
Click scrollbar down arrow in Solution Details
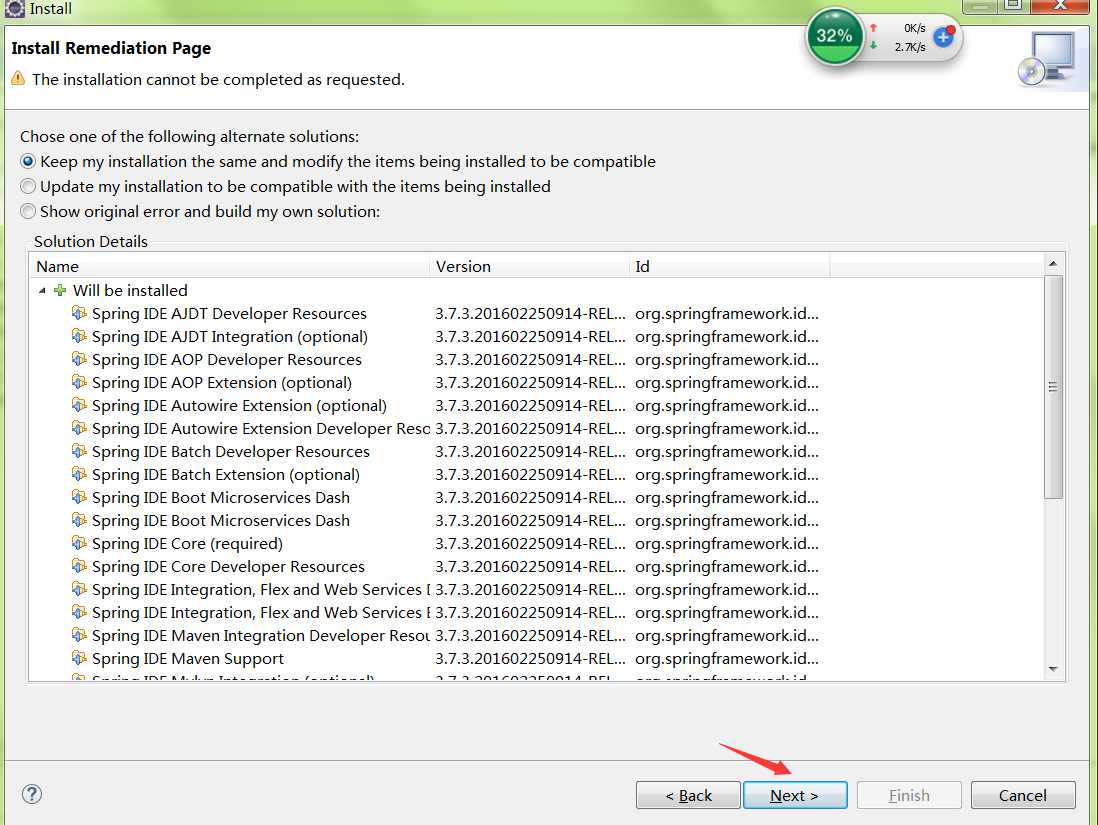(x=1052, y=670)
